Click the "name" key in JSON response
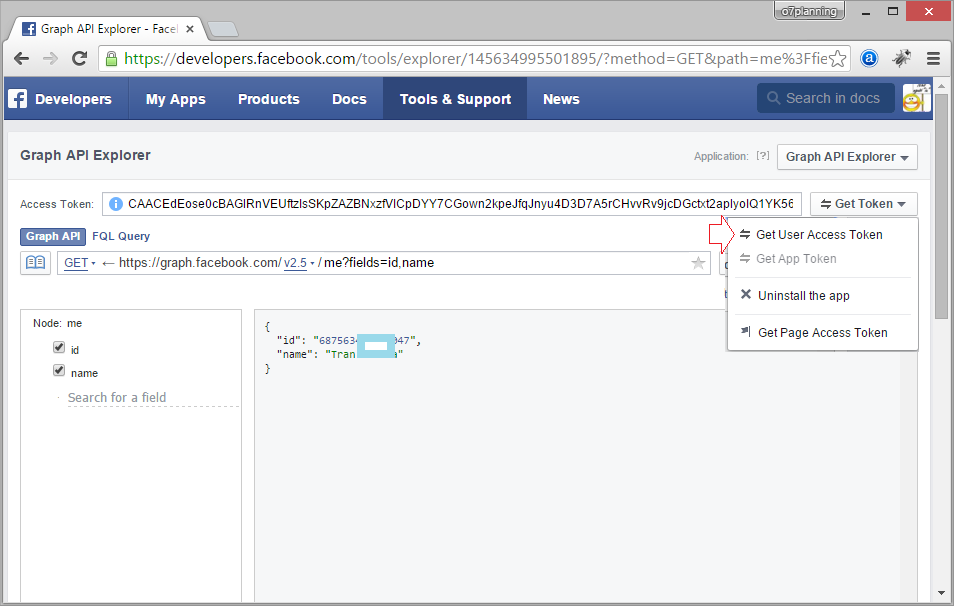954x606 pixels. pos(295,355)
